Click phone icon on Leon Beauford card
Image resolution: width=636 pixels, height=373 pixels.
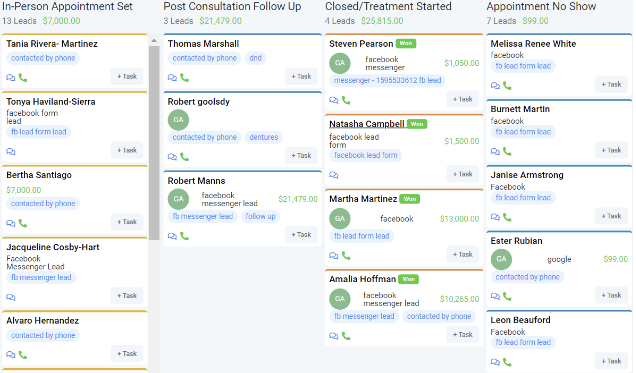coord(507,362)
